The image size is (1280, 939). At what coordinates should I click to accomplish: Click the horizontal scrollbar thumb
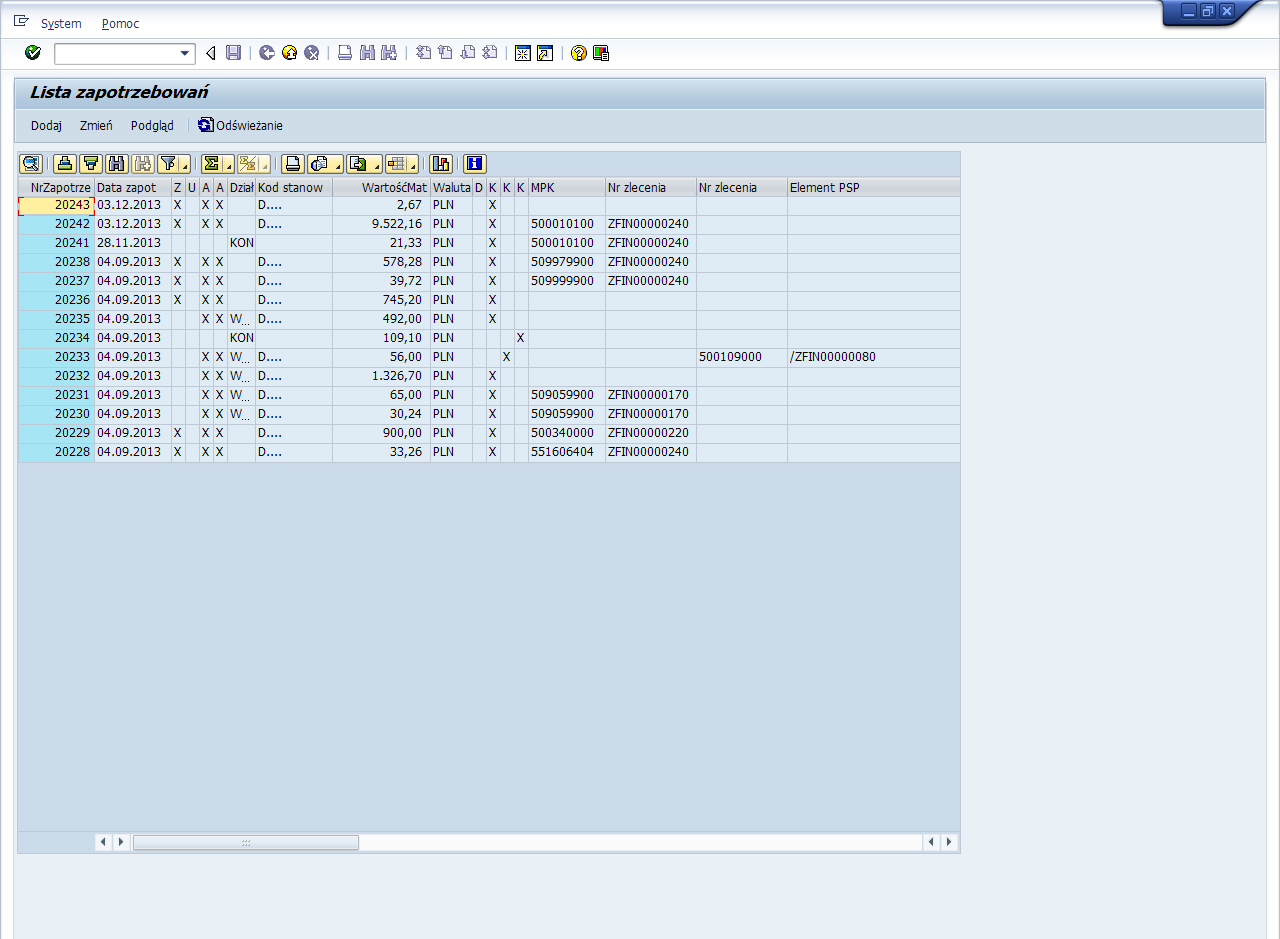pyautogui.click(x=246, y=842)
